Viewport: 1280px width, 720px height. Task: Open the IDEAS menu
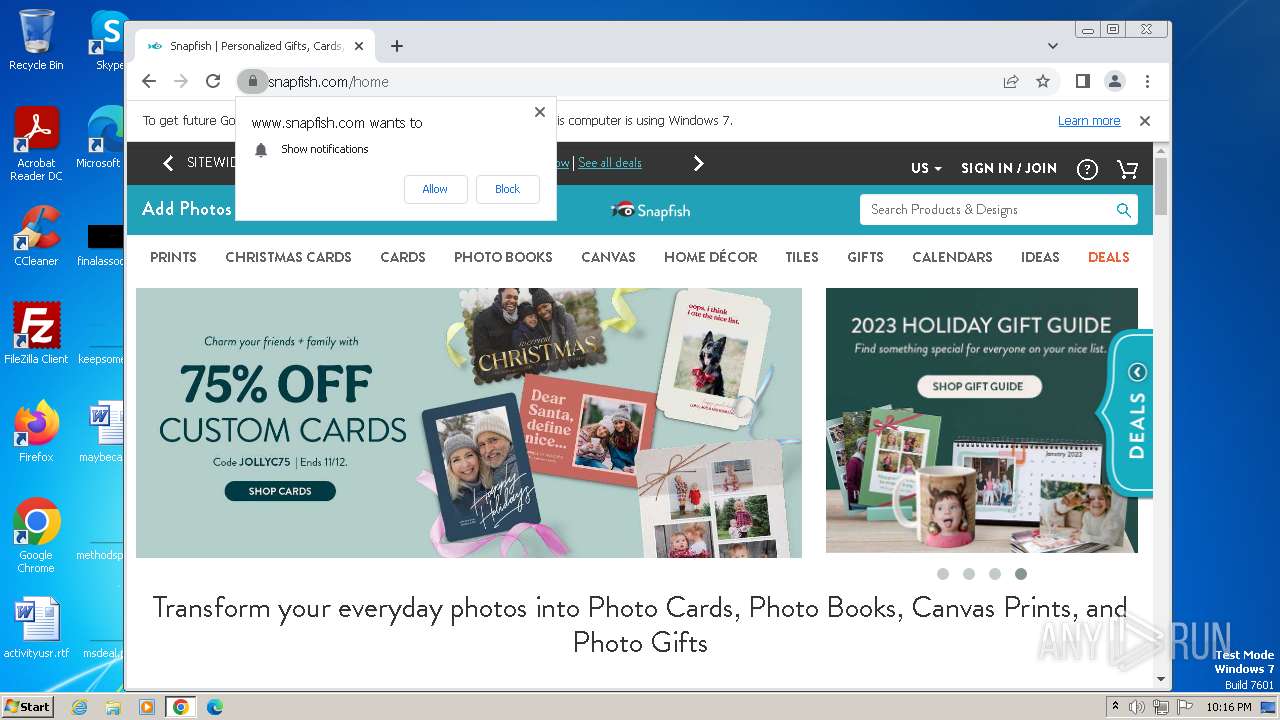1040,257
